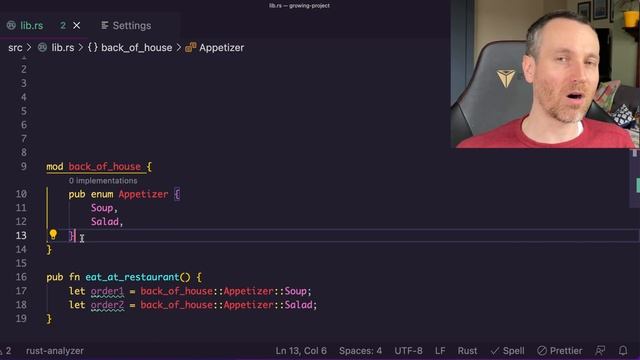Change end-of-line sequence via LF
Screen dimensions: 640x360
click(x=440, y=351)
